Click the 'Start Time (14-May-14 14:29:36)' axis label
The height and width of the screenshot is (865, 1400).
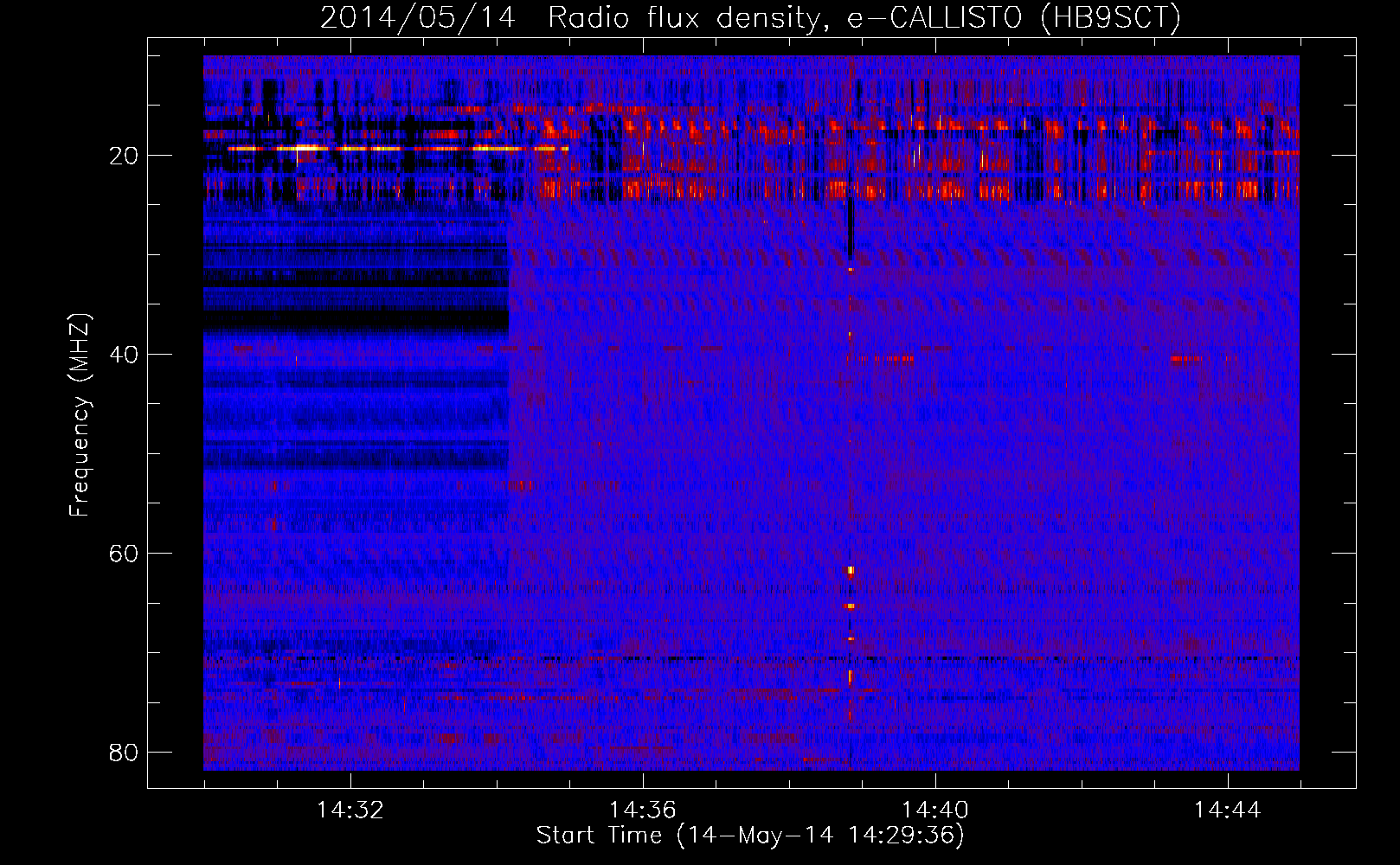point(750,836)
